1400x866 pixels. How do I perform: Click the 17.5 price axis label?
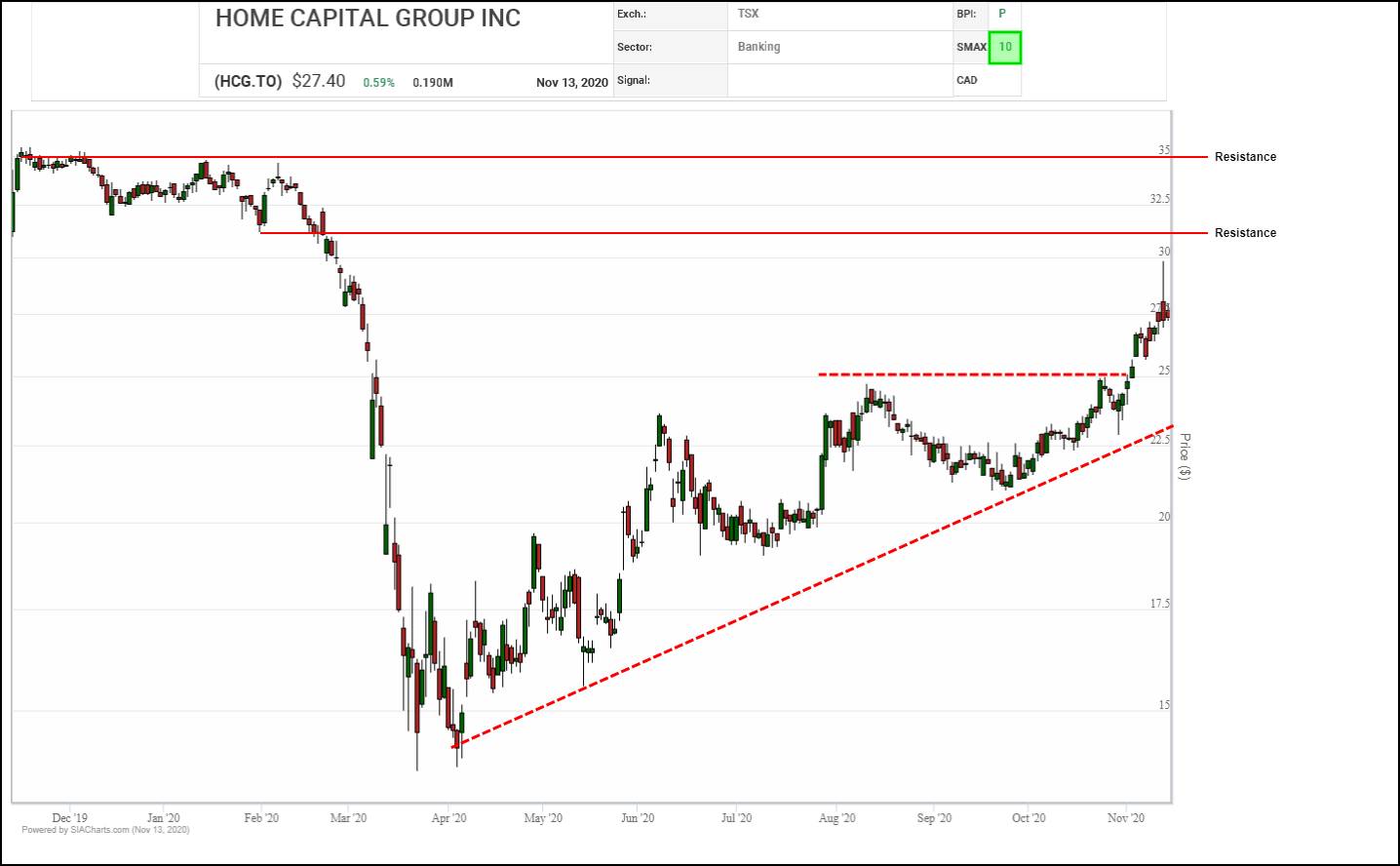(x=1159, y=604)
